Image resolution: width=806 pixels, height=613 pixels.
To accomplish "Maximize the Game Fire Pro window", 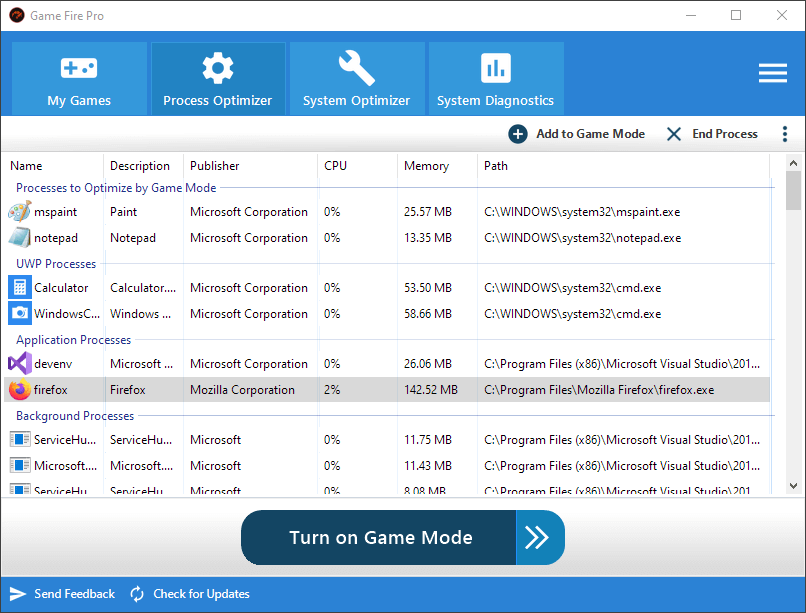I will (x=736, y=15).
